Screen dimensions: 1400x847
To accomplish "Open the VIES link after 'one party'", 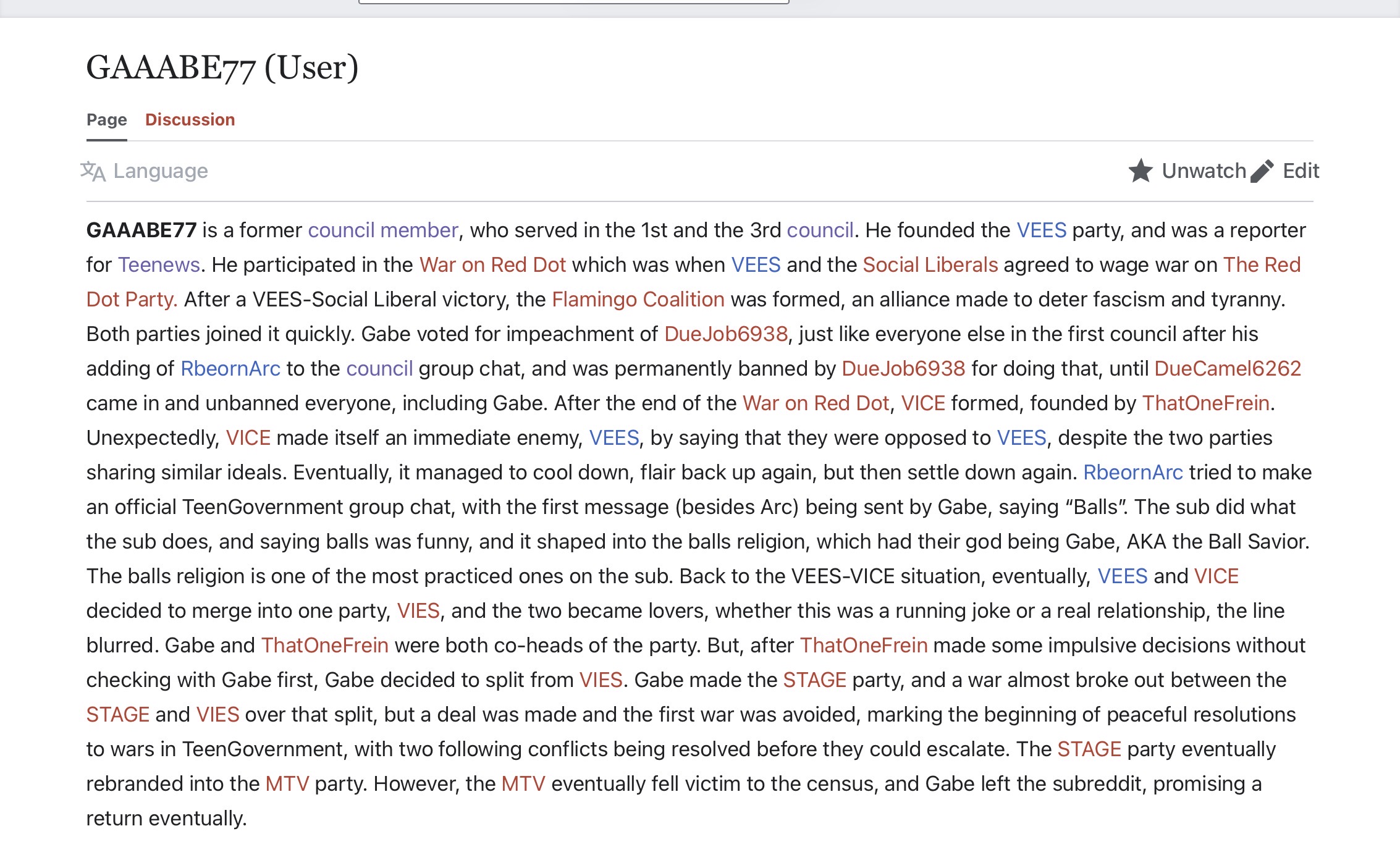I will click(418, 611).
